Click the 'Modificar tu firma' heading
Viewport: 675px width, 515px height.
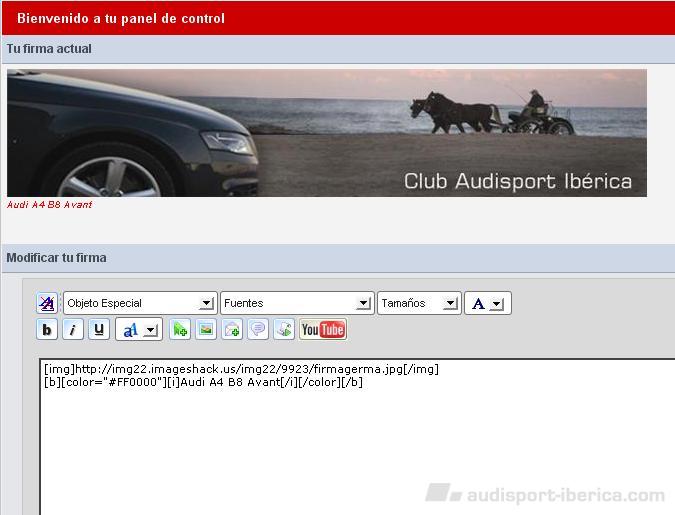(x=56, y=258)
